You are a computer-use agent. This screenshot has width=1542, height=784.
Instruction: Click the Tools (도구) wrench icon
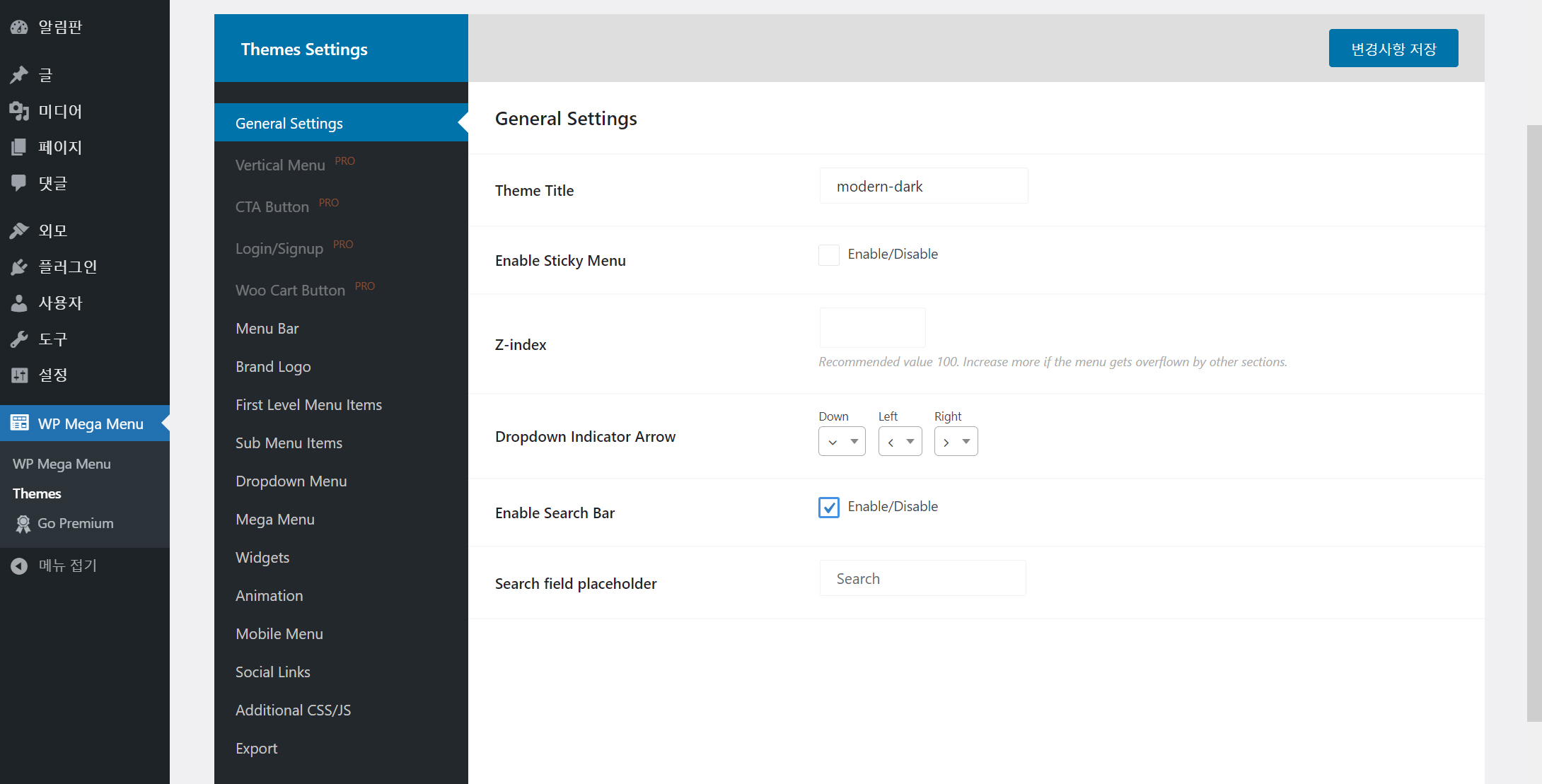[x=19, y=339]
